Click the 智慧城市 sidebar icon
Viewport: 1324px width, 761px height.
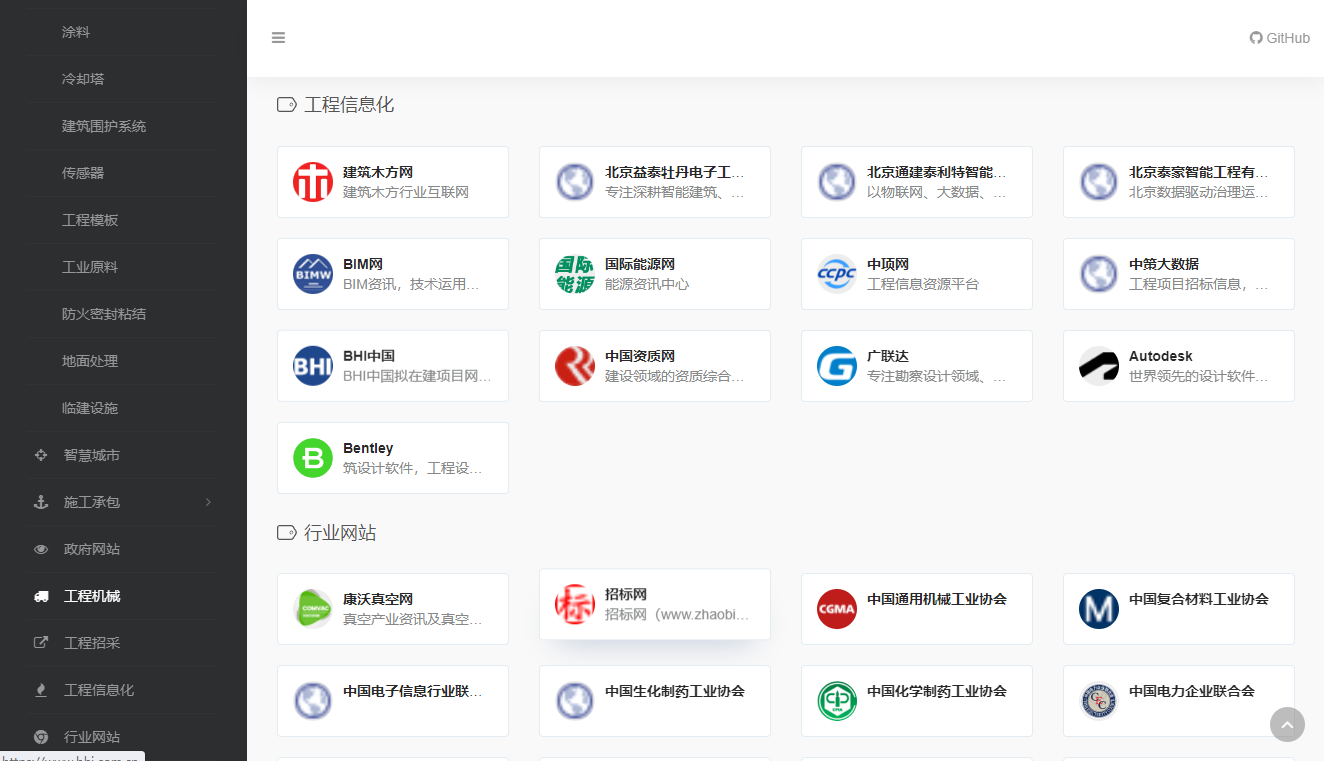41,455
